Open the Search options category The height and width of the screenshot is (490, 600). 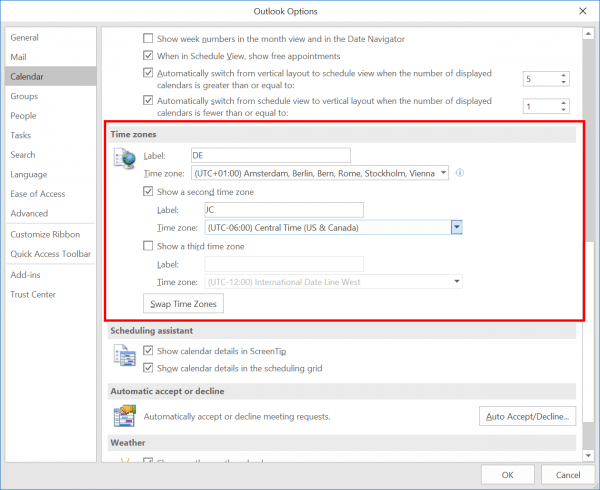(51, 155)
